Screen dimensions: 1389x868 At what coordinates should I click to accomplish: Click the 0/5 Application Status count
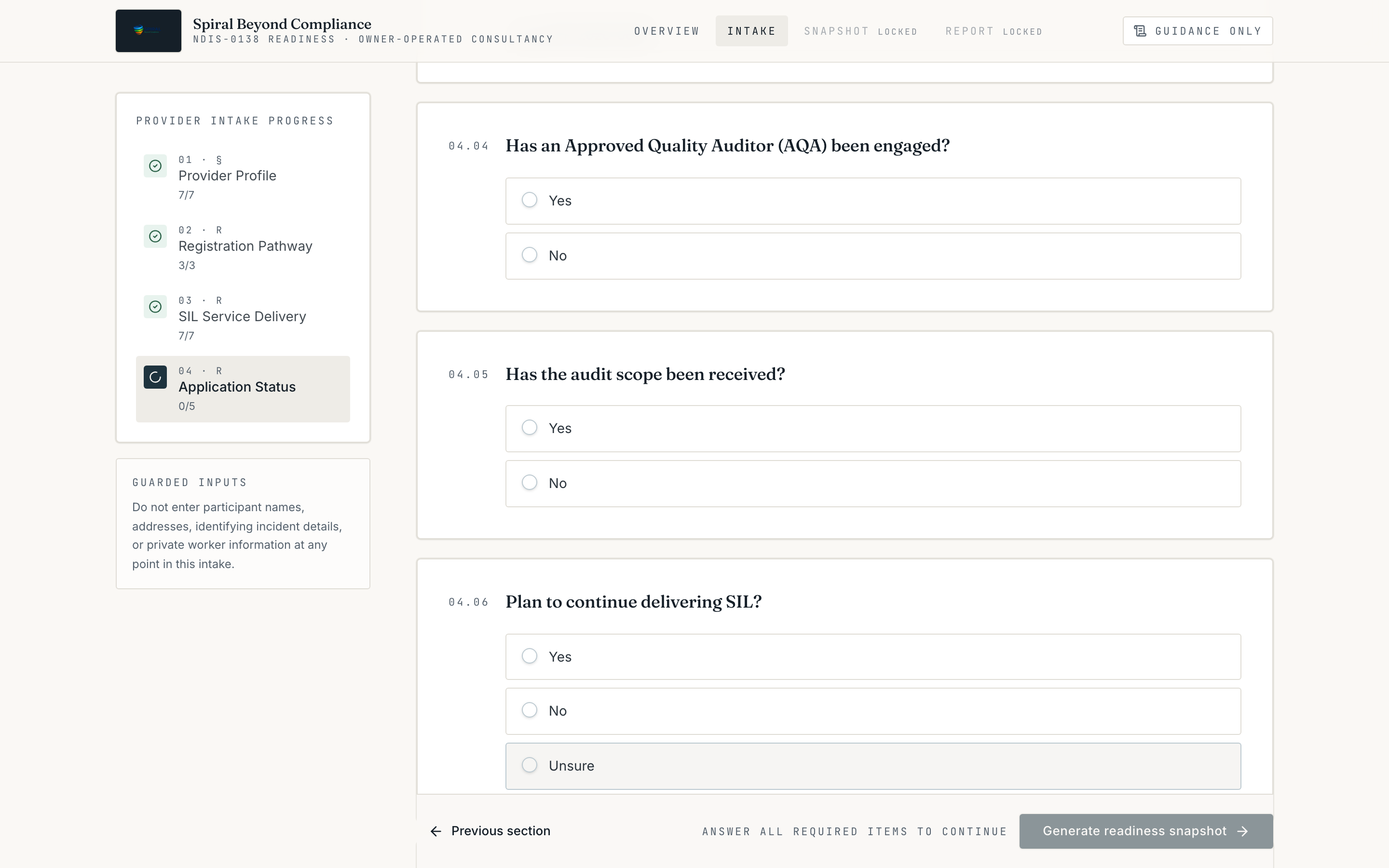(x=187, y=407)
